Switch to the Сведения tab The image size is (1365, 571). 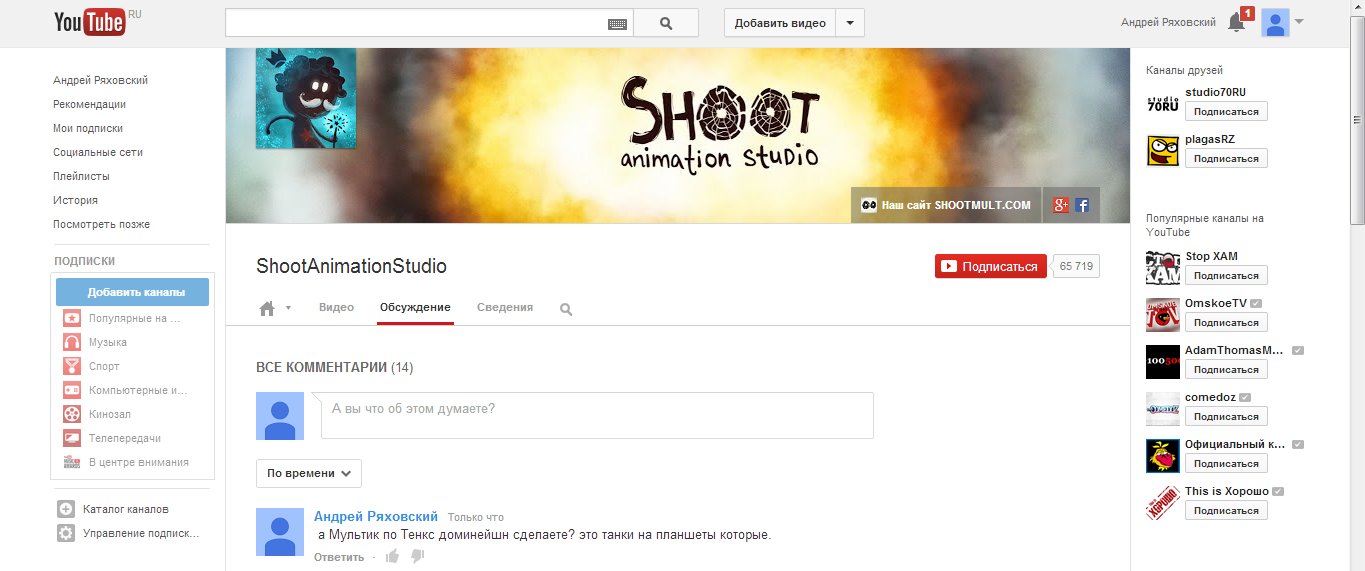(x=505, y=308)
